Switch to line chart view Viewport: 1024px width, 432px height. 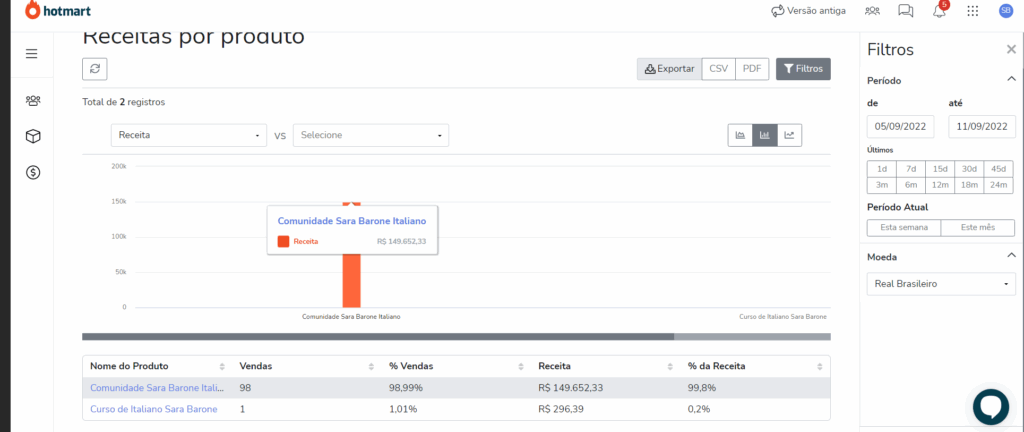click(x=790, y=135)
